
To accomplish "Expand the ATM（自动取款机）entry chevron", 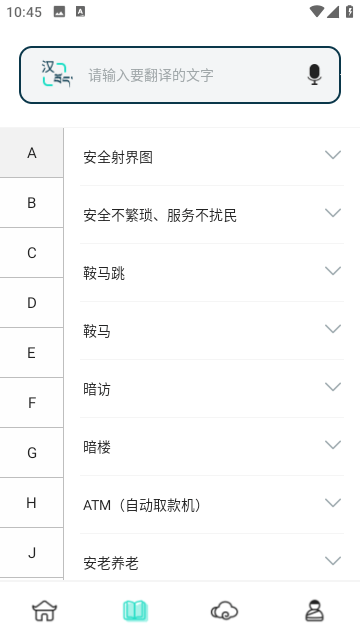I will pyautogui.click(x=333, y=502).
